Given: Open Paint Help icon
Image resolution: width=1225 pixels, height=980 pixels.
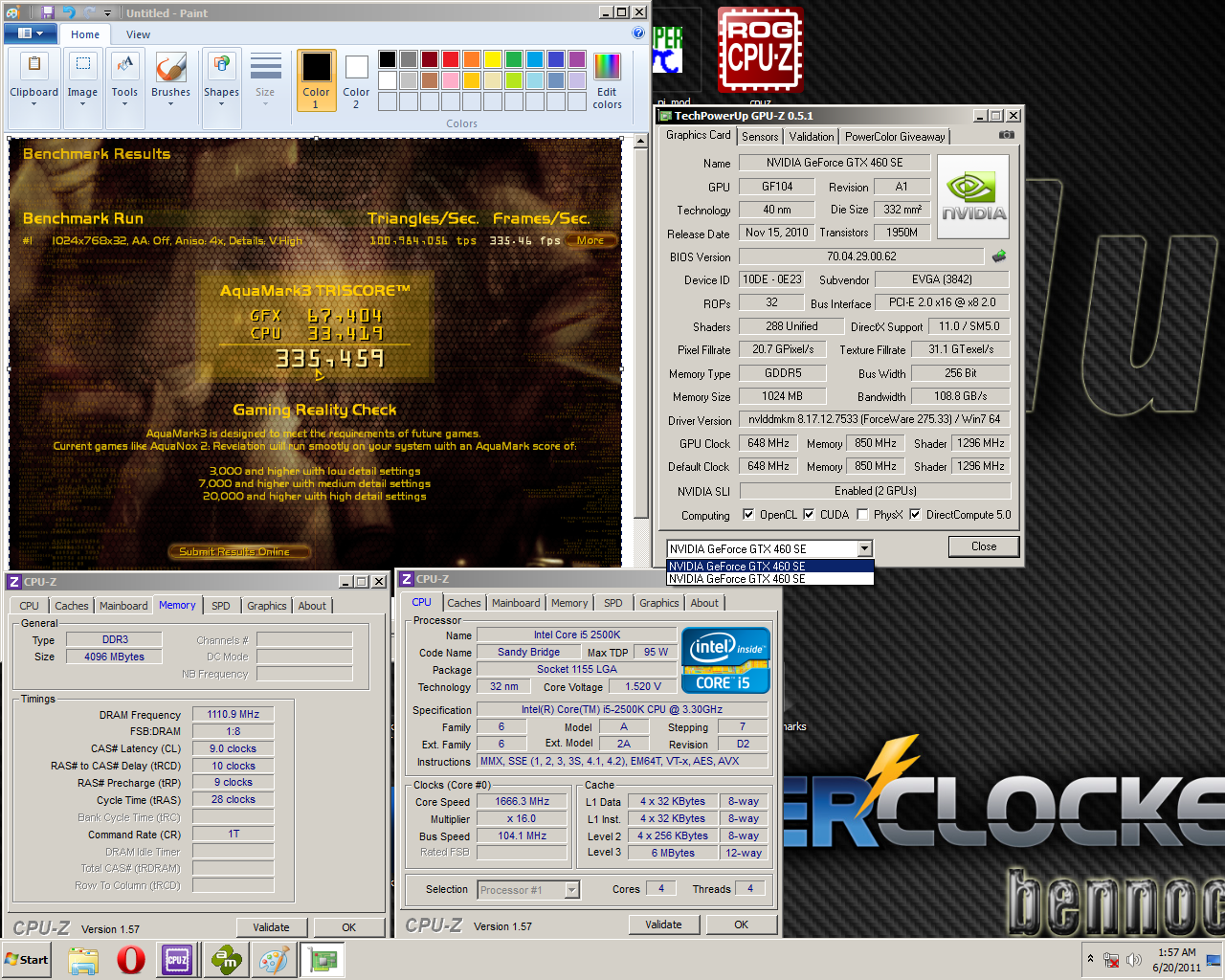Looking at the screenshot, I should [638, 33].
